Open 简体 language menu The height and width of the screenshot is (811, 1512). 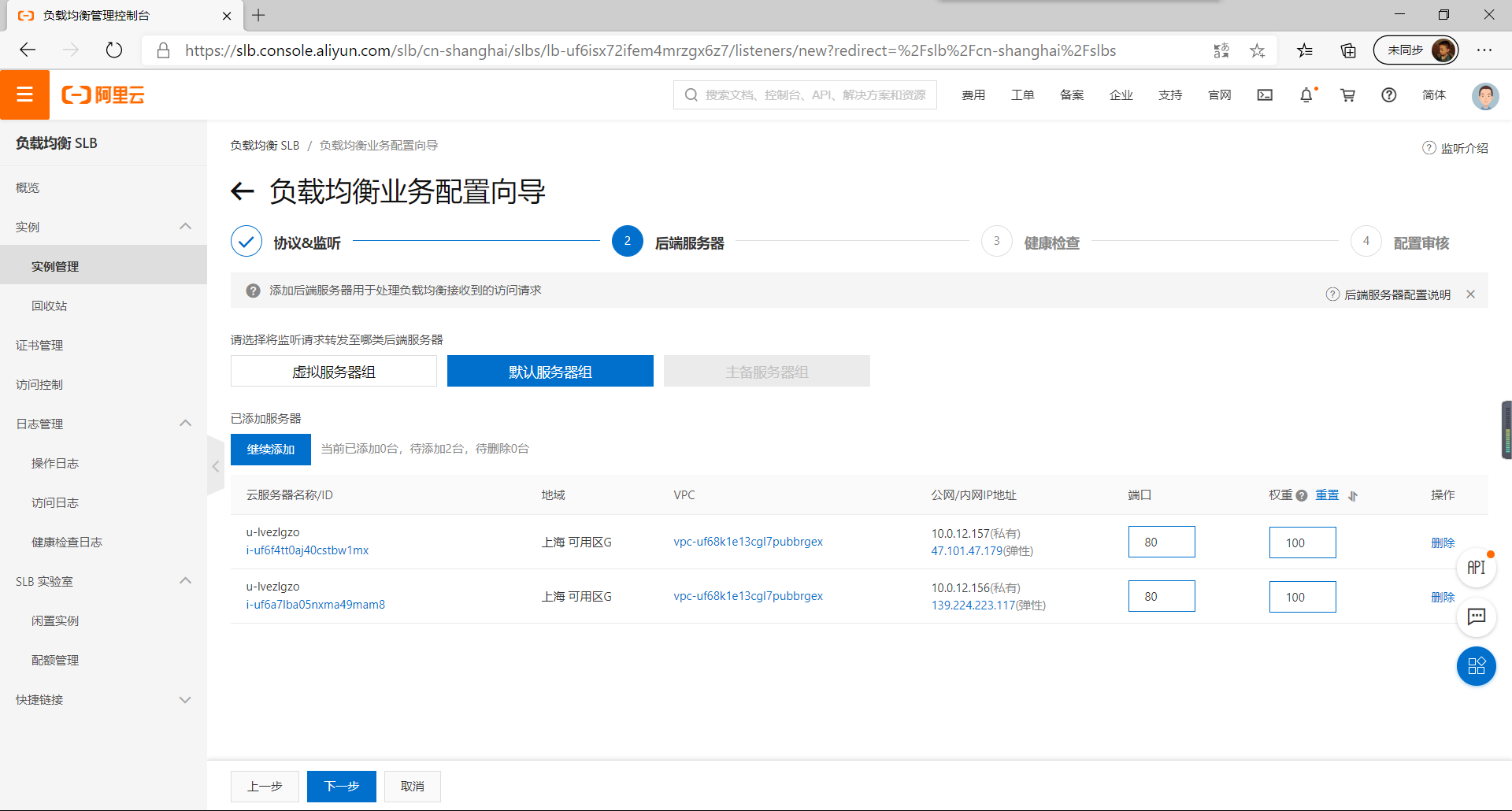(x=1434, y=94)
